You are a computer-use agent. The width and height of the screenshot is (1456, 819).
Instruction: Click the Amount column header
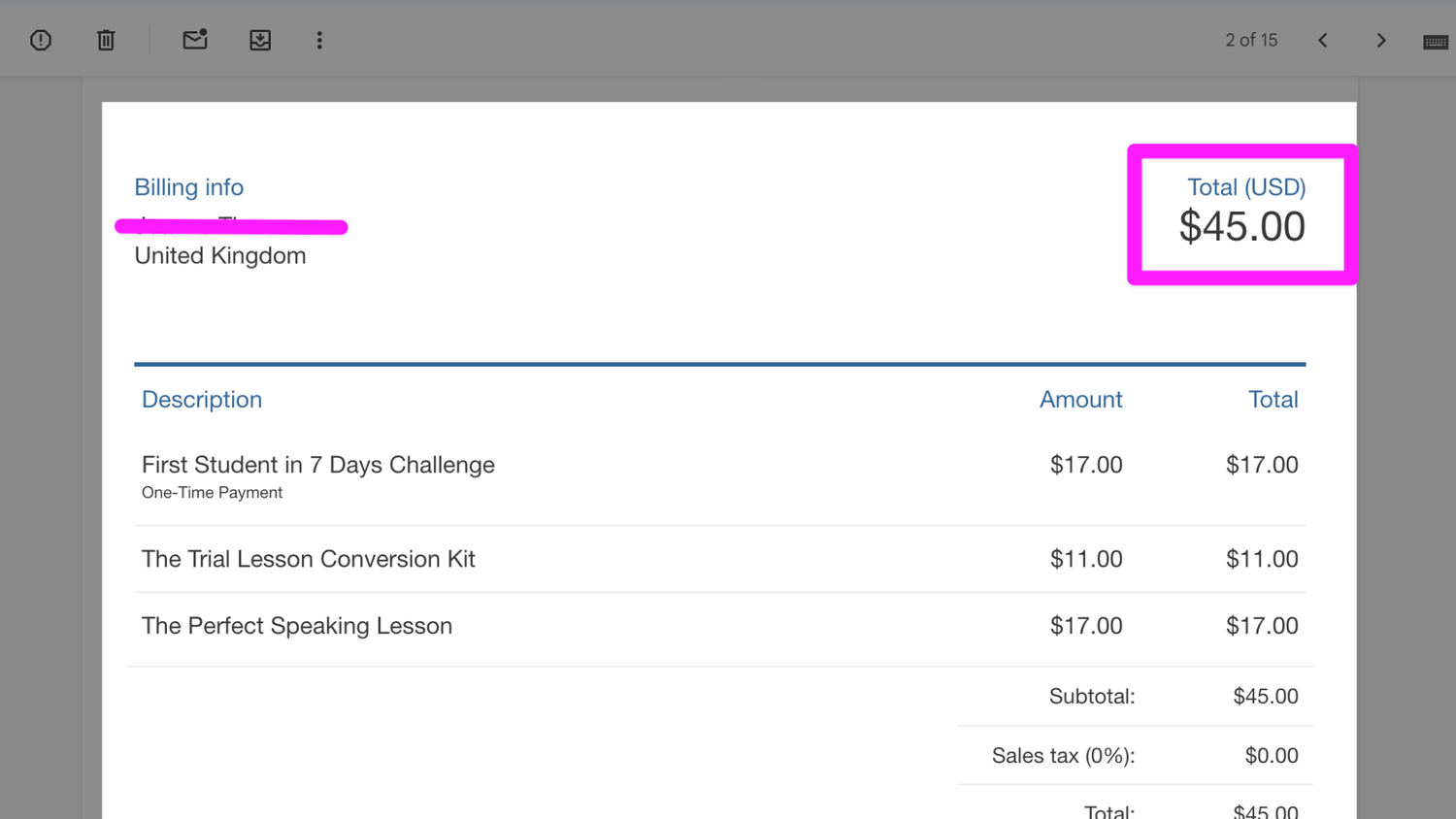(x=1080, y=399)
